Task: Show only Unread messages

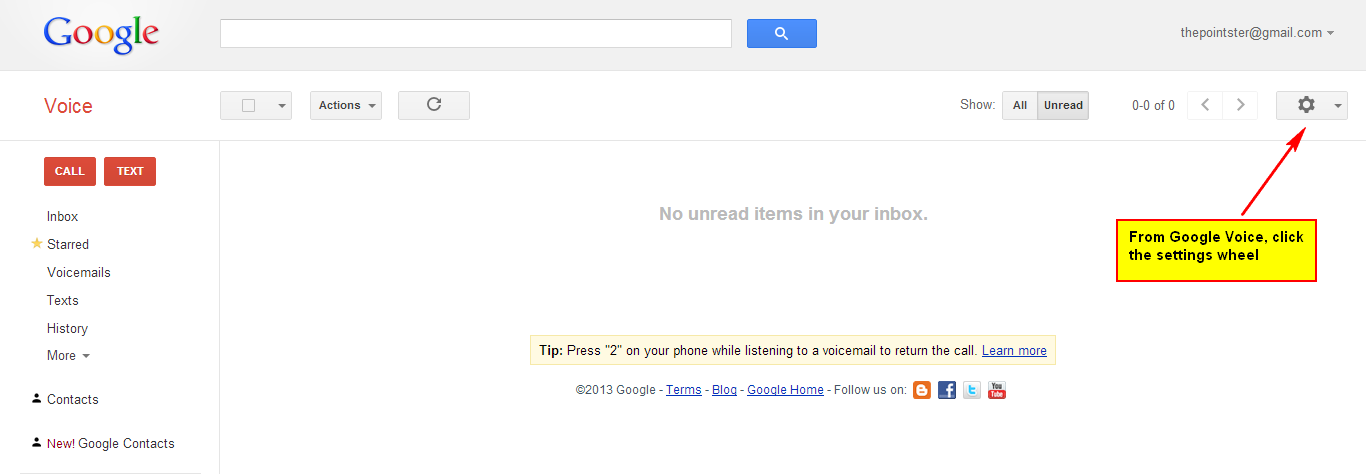Action: pyautogui.click(x=1063, y=105)
